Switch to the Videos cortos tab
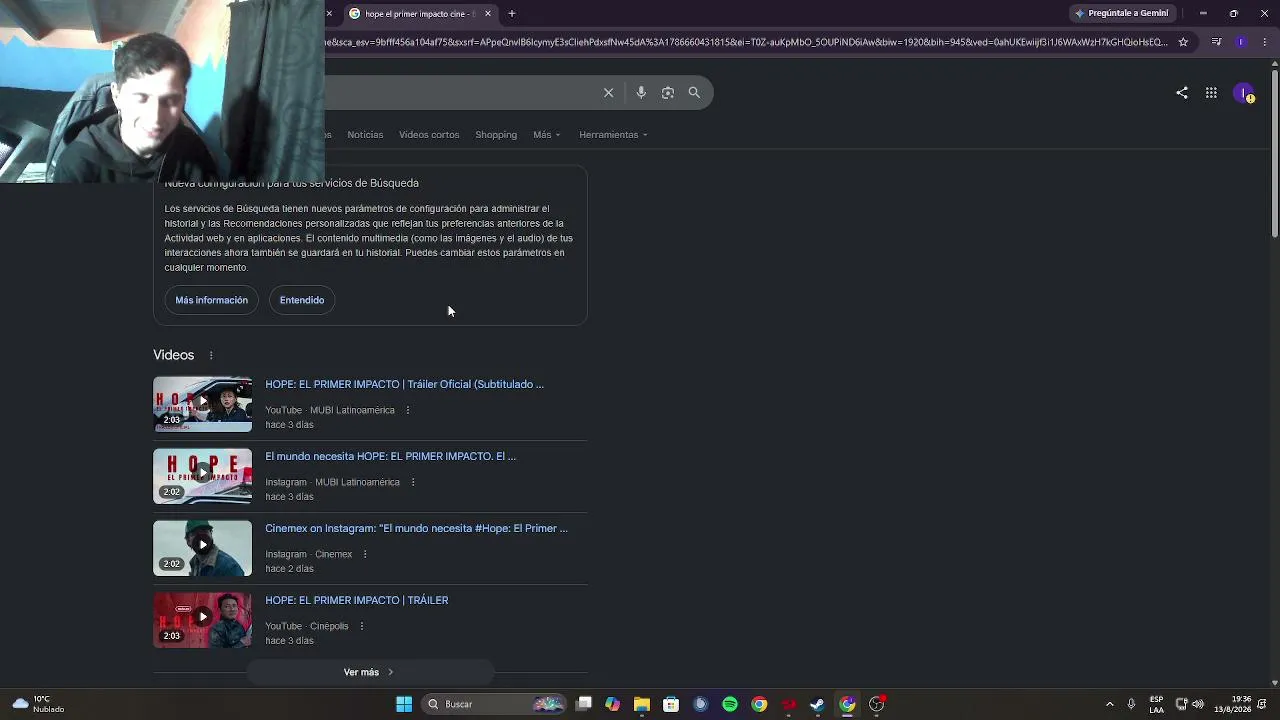 coord(429,135)
